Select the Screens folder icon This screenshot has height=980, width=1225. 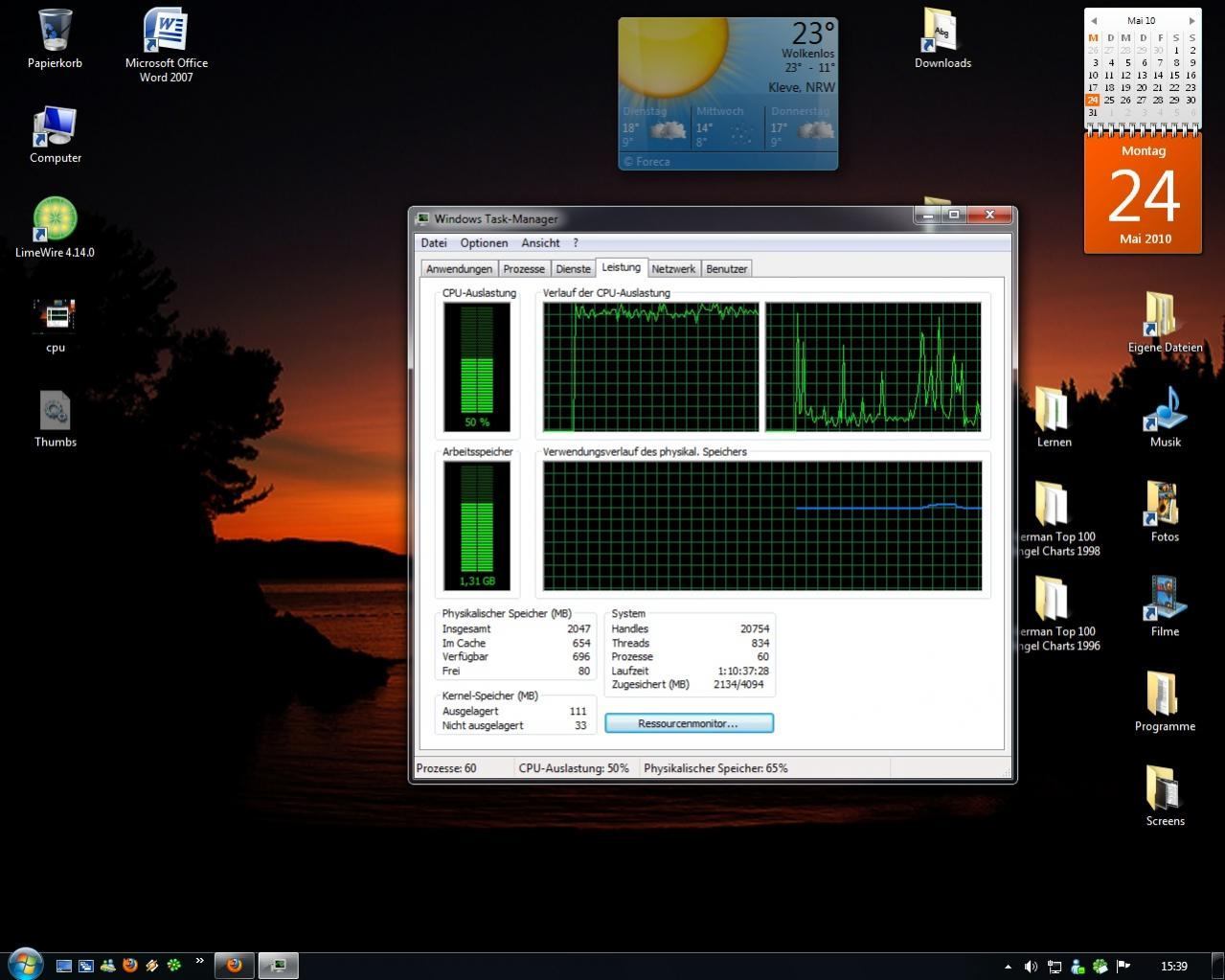pyautogui.click(x=1165, y=797)
